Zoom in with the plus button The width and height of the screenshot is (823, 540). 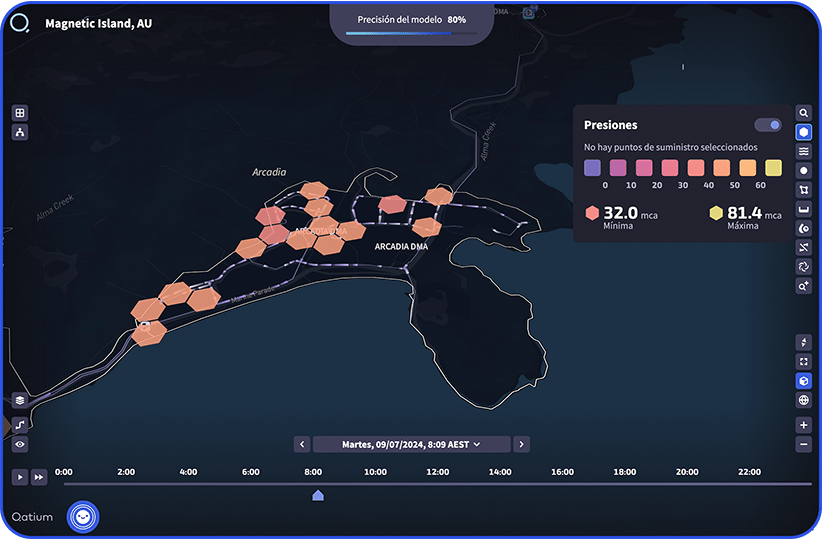tap(803, 425)
